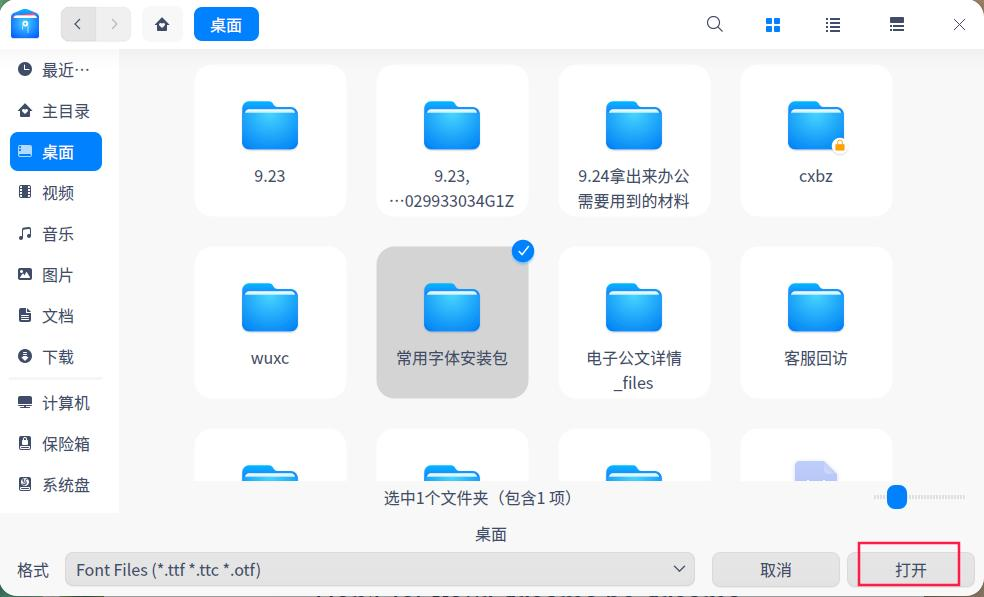Click the 打开 open button

click(911, 569)
